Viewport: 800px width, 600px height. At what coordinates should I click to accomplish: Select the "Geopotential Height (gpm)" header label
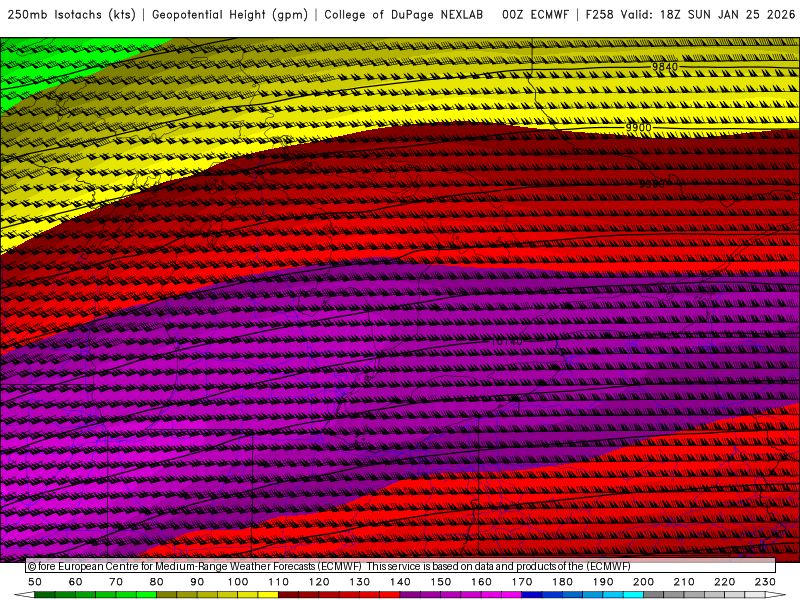pyautogui.click(x=230, y=15)
